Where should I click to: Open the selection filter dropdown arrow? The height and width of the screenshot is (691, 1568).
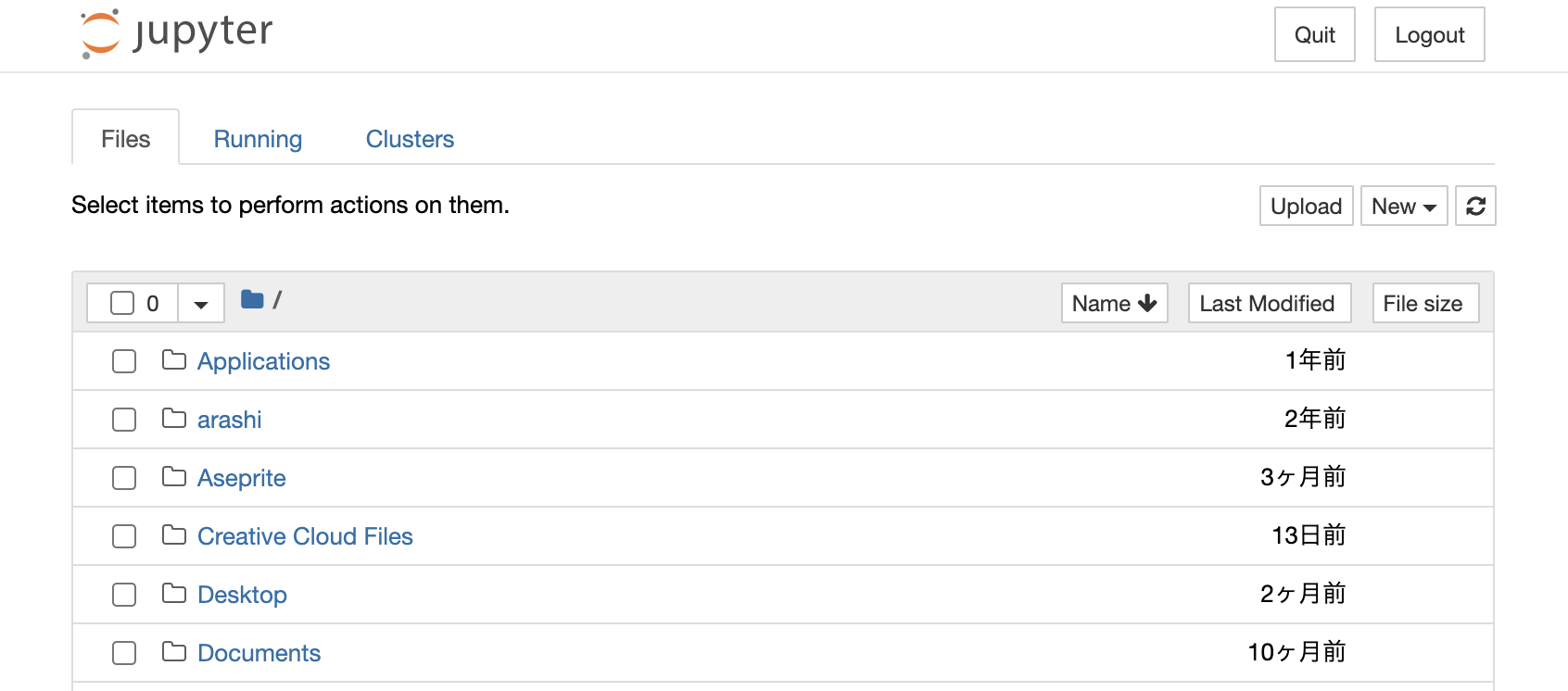coord(200,303)
